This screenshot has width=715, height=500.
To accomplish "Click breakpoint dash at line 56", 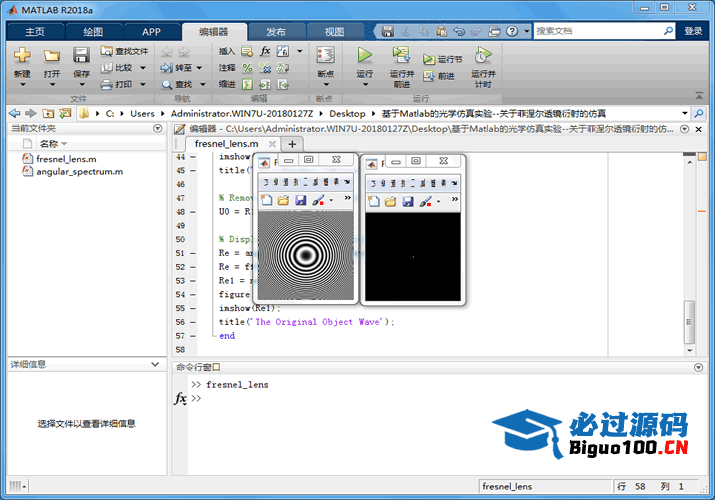I will pyautogui.click(x=193, y=322).
